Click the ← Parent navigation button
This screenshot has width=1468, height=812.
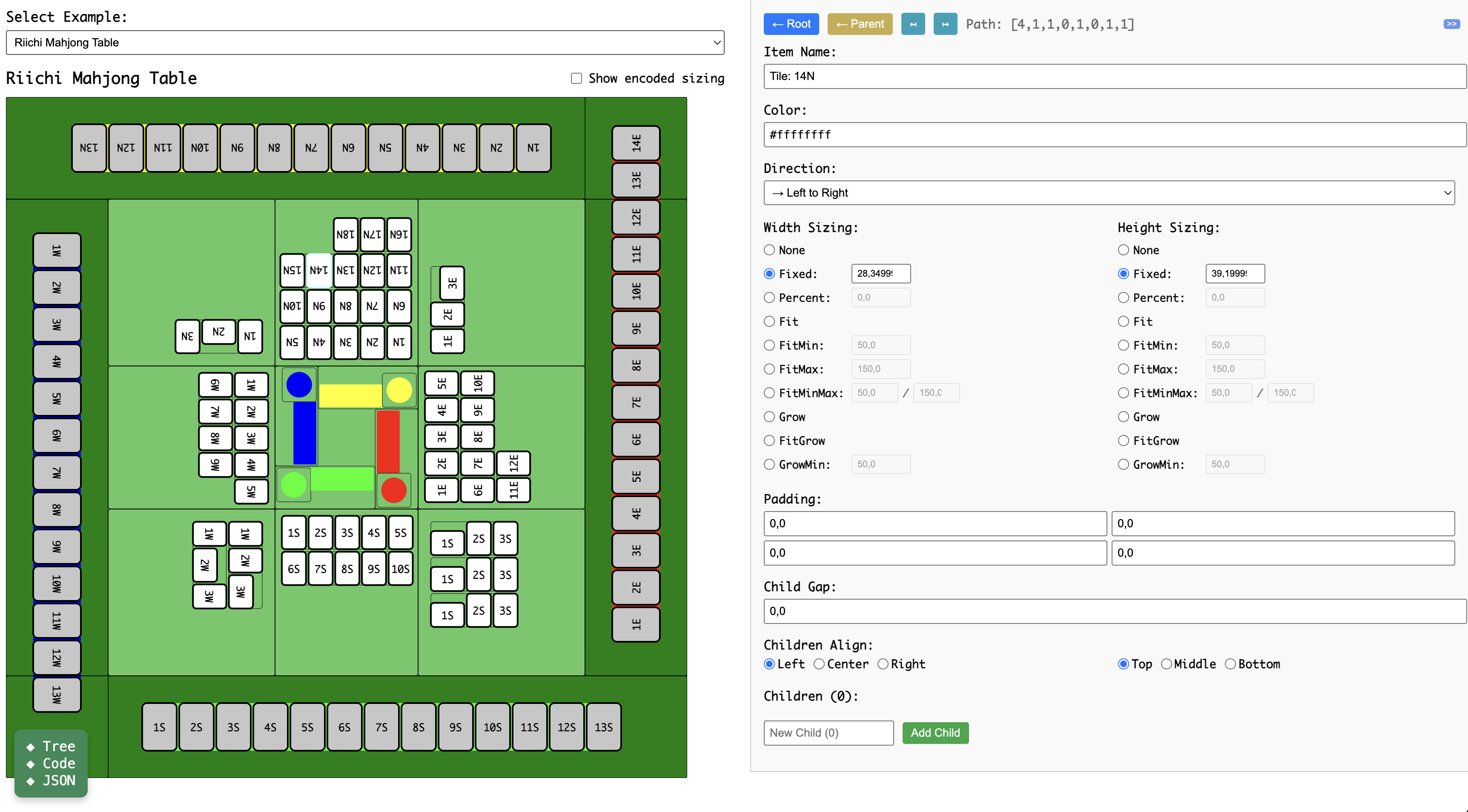click(x=860, y=24)
